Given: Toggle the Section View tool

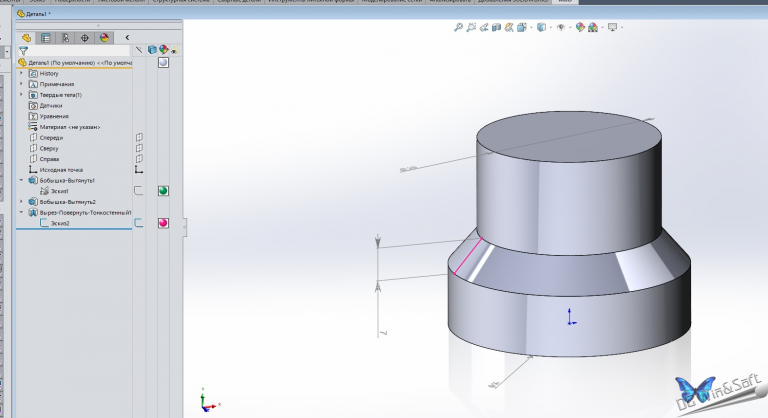Looking at the screenshot, I should pos(496,27).
